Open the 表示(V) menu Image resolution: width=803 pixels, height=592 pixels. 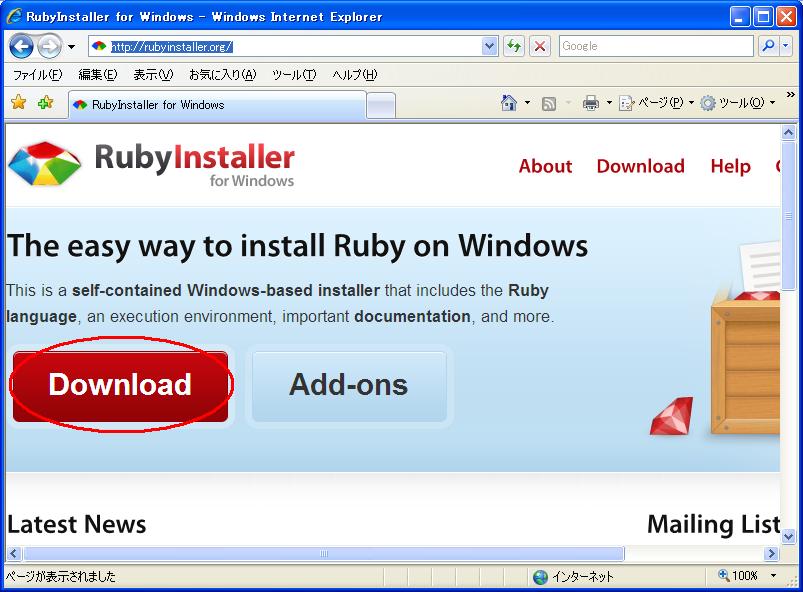[x=153, y=75]
